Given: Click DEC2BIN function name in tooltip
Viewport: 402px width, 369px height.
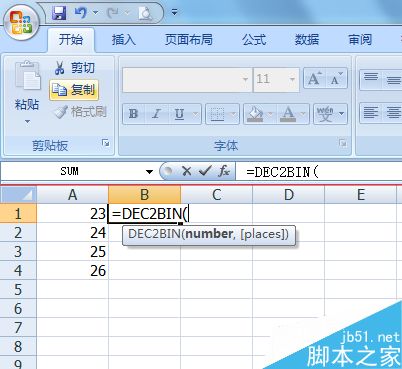Looking at the screenshot, I should click(x=155, y=234).
